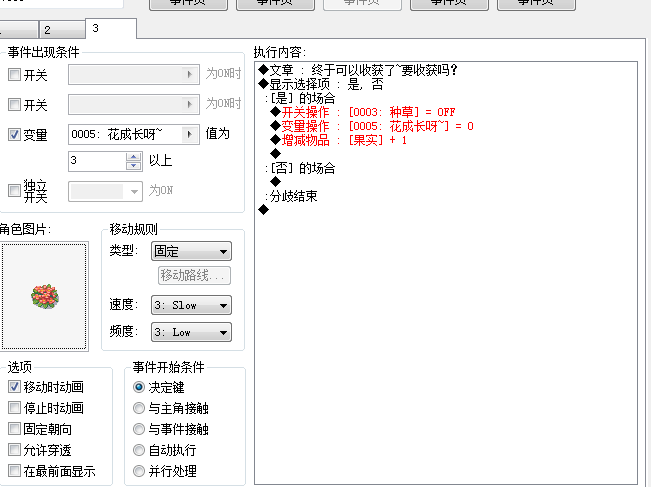Increase the variable value with up arrow
Viewport: 651px width, 487px height.
tap(134, 157)
